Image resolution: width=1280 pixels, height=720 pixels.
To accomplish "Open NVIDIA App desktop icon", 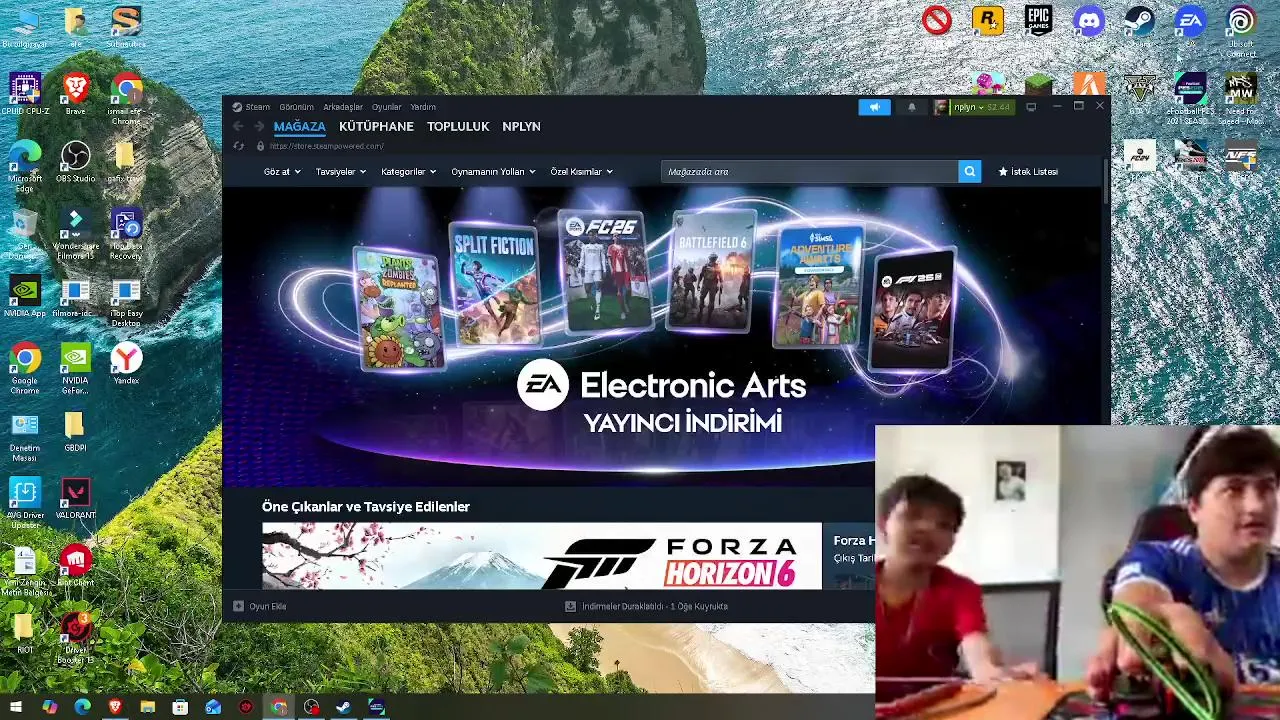I will (x=25, y=296).
